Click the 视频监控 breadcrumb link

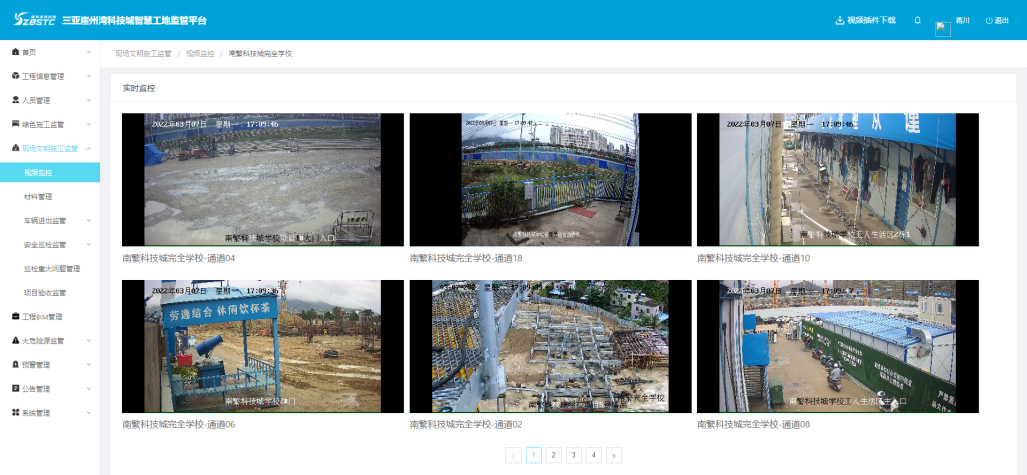pyautogui.click(x=200, y=53)
